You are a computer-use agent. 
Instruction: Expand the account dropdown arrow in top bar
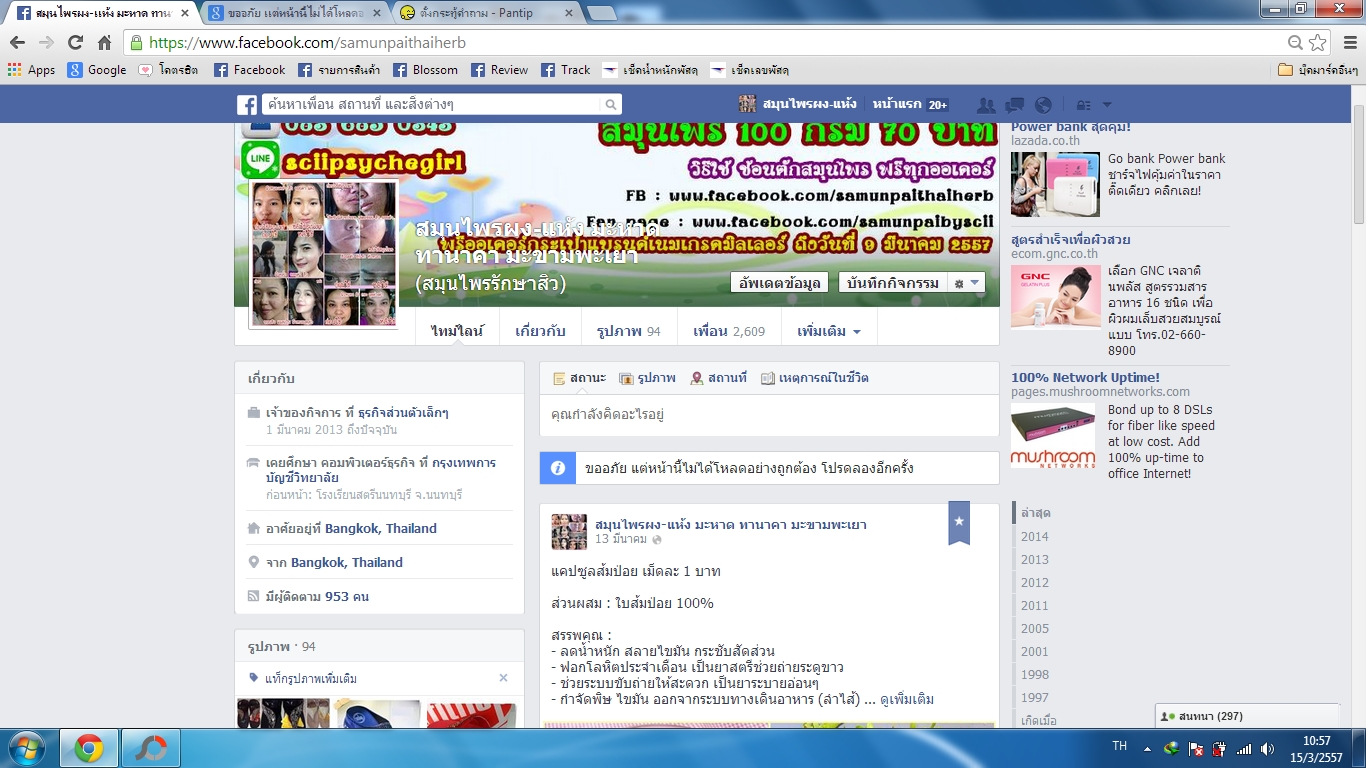[1107, 105]
